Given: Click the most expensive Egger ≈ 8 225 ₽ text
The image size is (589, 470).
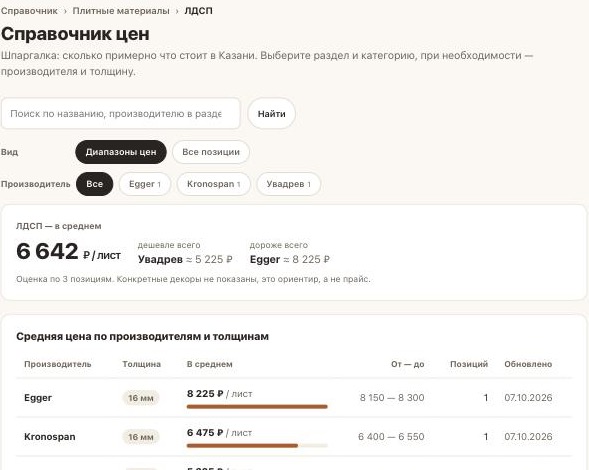Looking at the screenshot, I should pyautogui.click(x=290, y=260).
